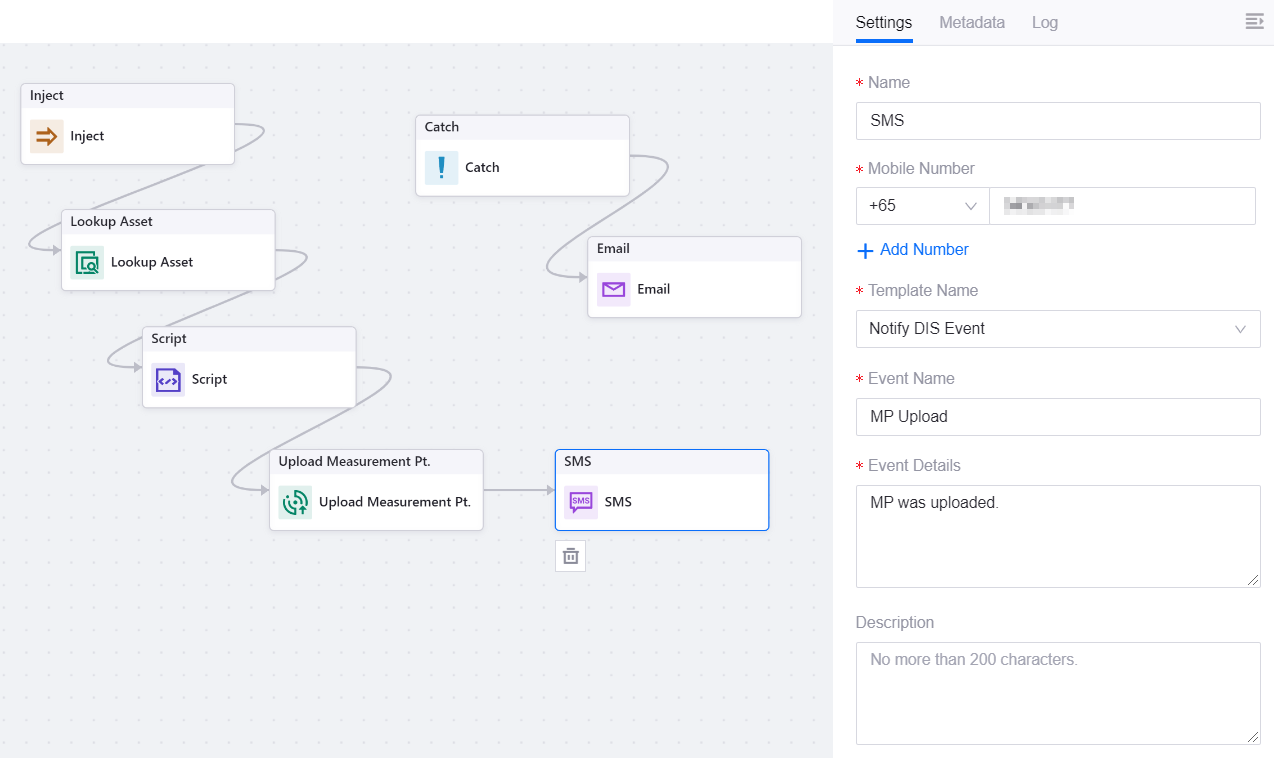Delete the SMS node with trash icon
The width and height of the screenshot is (1274, 758).
pyautogui.click(x=570, y=556)
